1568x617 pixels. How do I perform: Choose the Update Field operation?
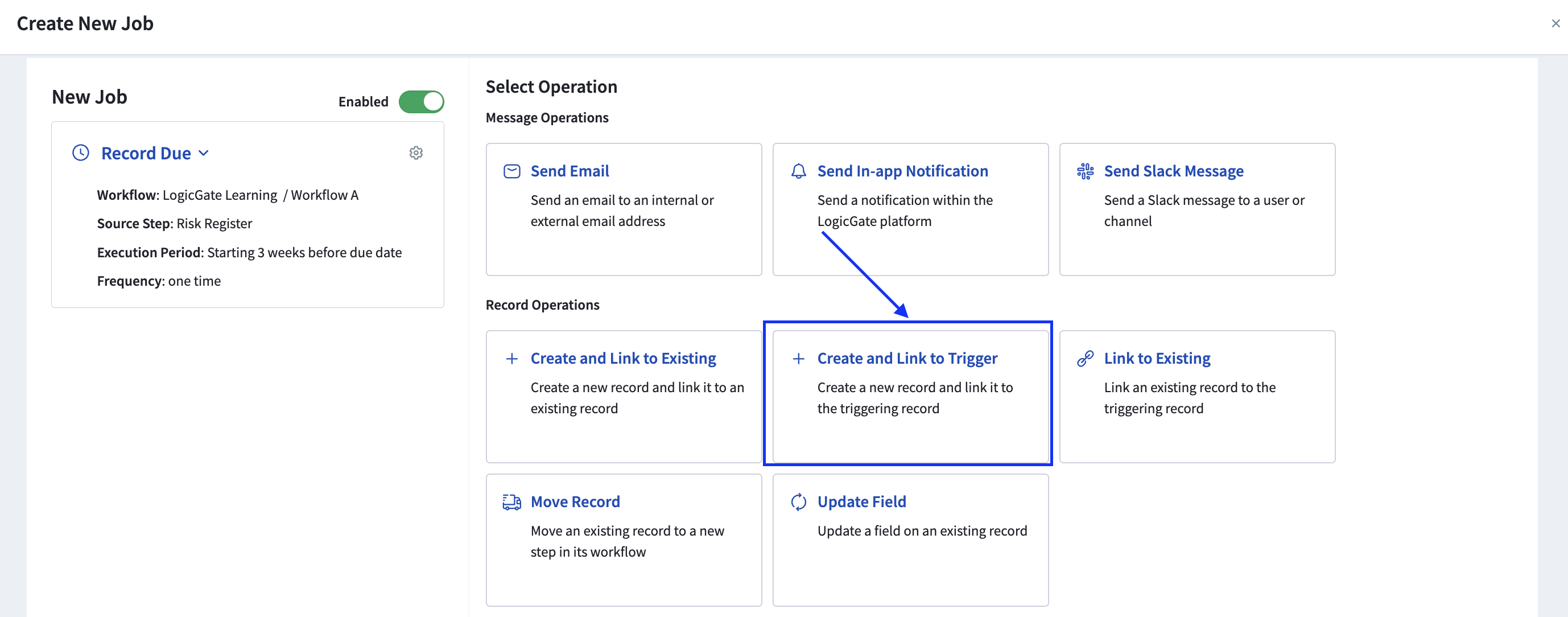(910, 541)
